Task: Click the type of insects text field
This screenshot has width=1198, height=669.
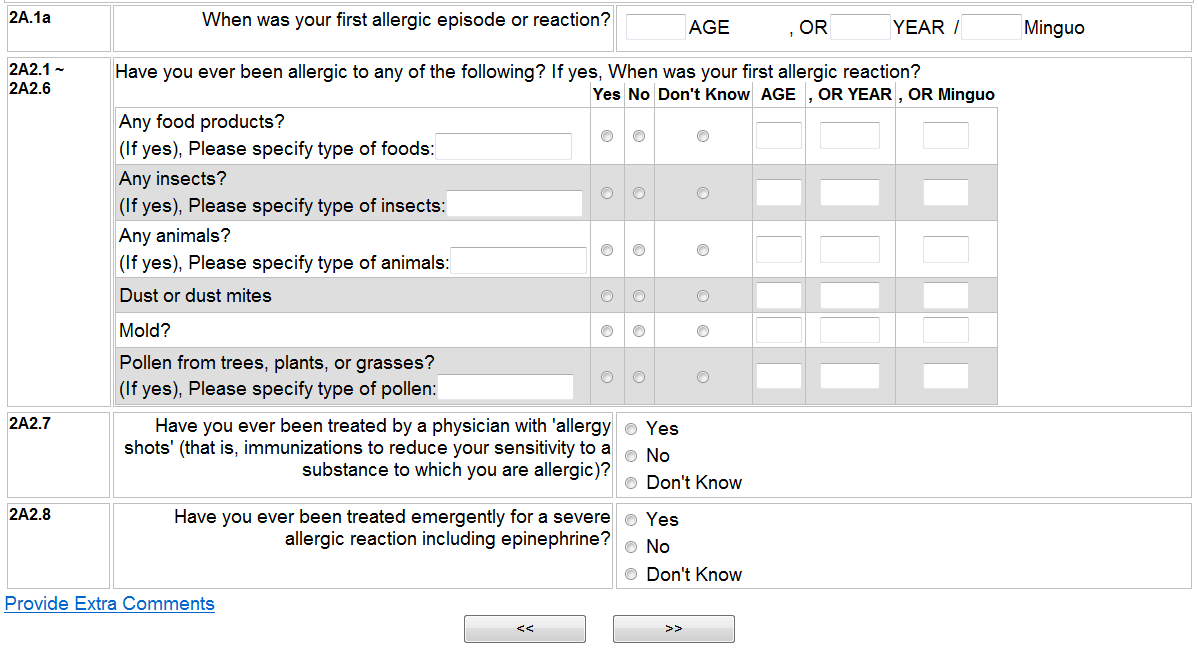Action: click(514, 205)
